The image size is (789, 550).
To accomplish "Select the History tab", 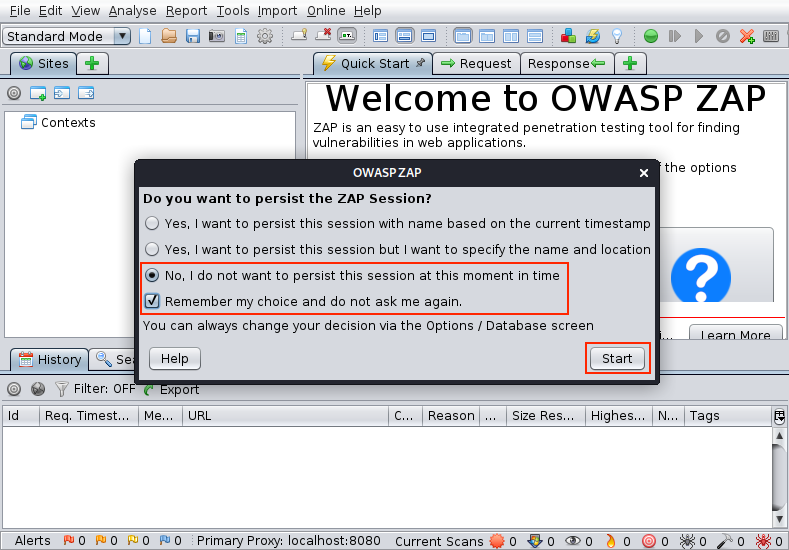I will tap(49, 359).
